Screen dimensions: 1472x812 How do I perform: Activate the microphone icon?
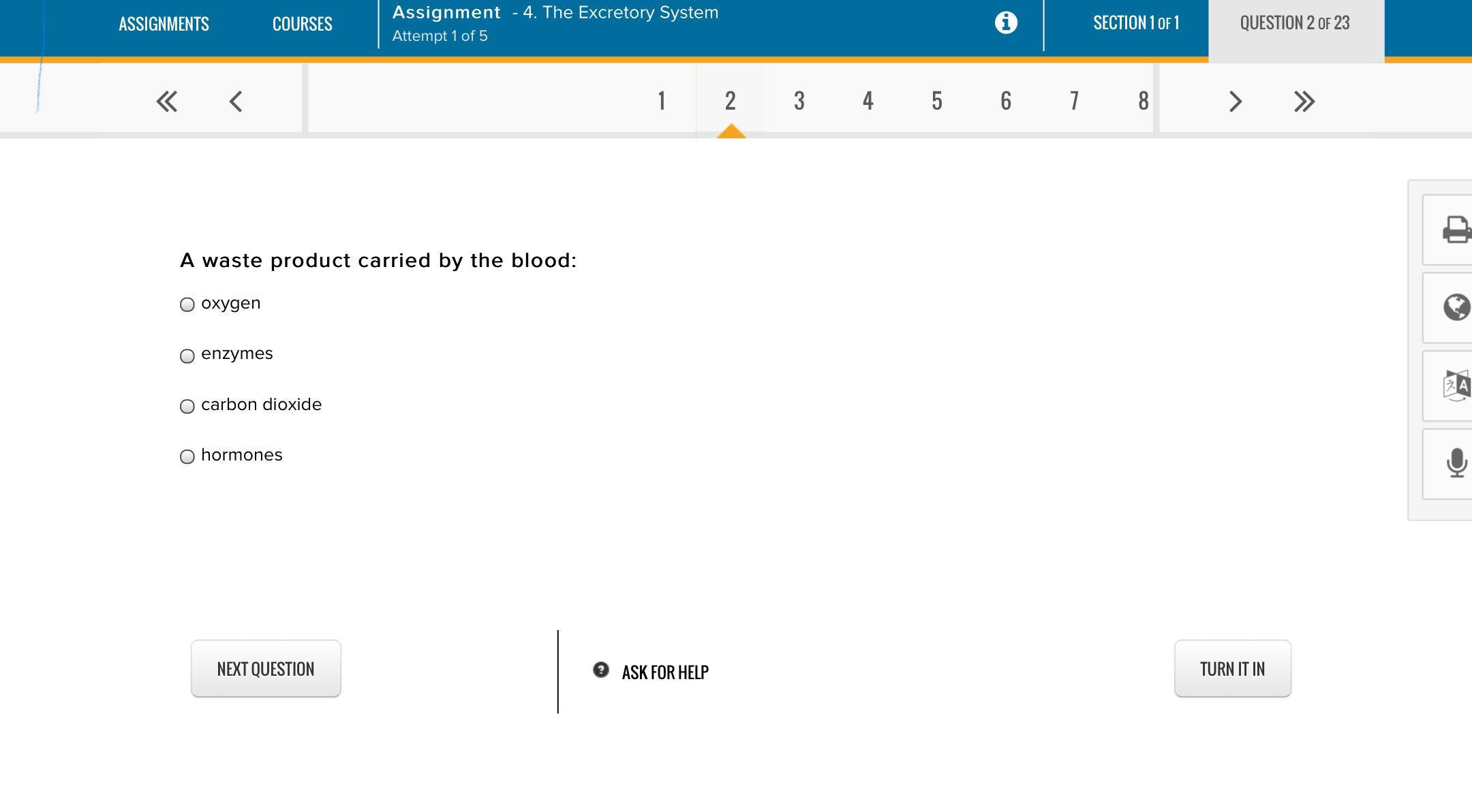(1456, 463)
